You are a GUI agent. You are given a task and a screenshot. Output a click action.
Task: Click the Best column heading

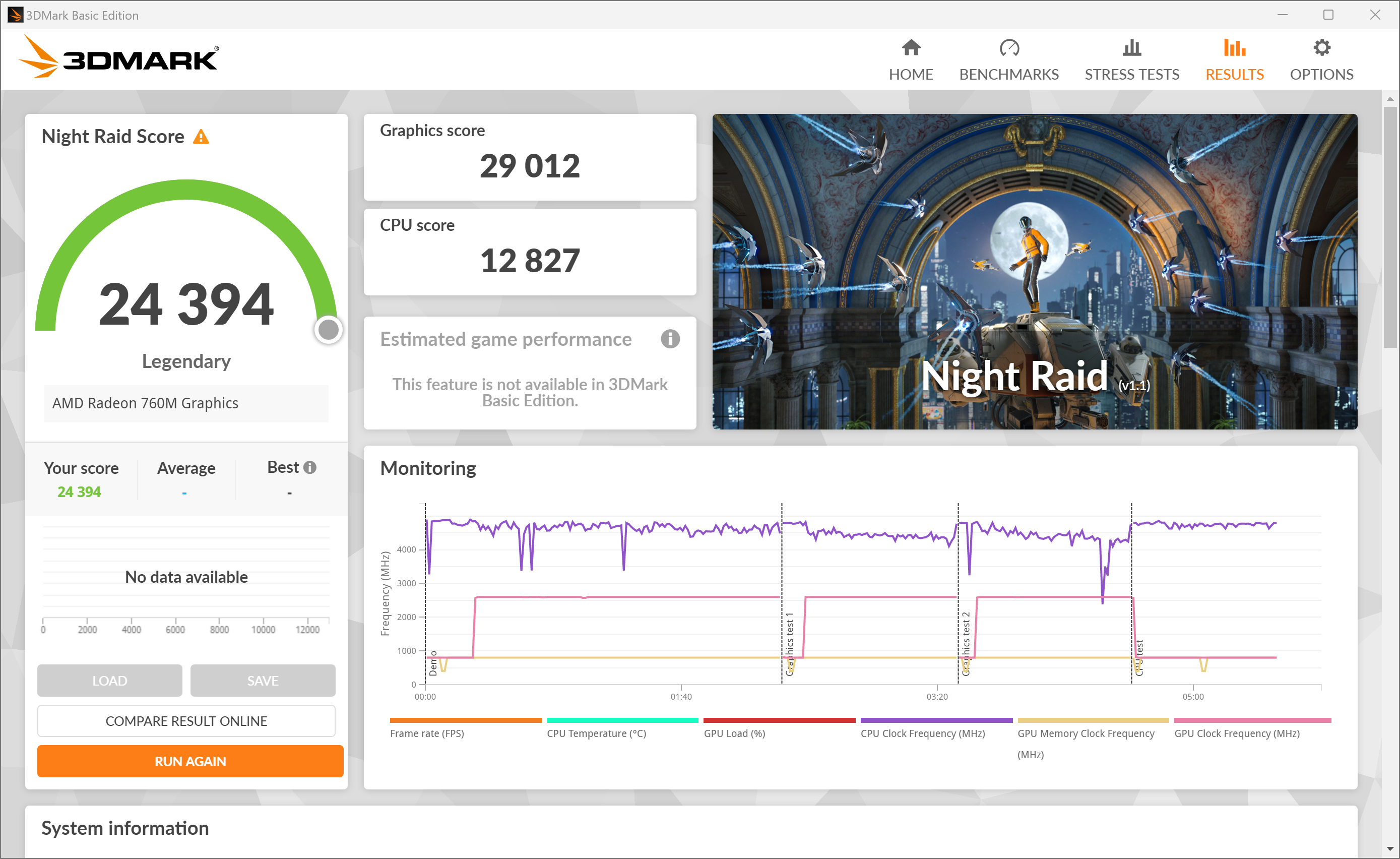(283, 467)
